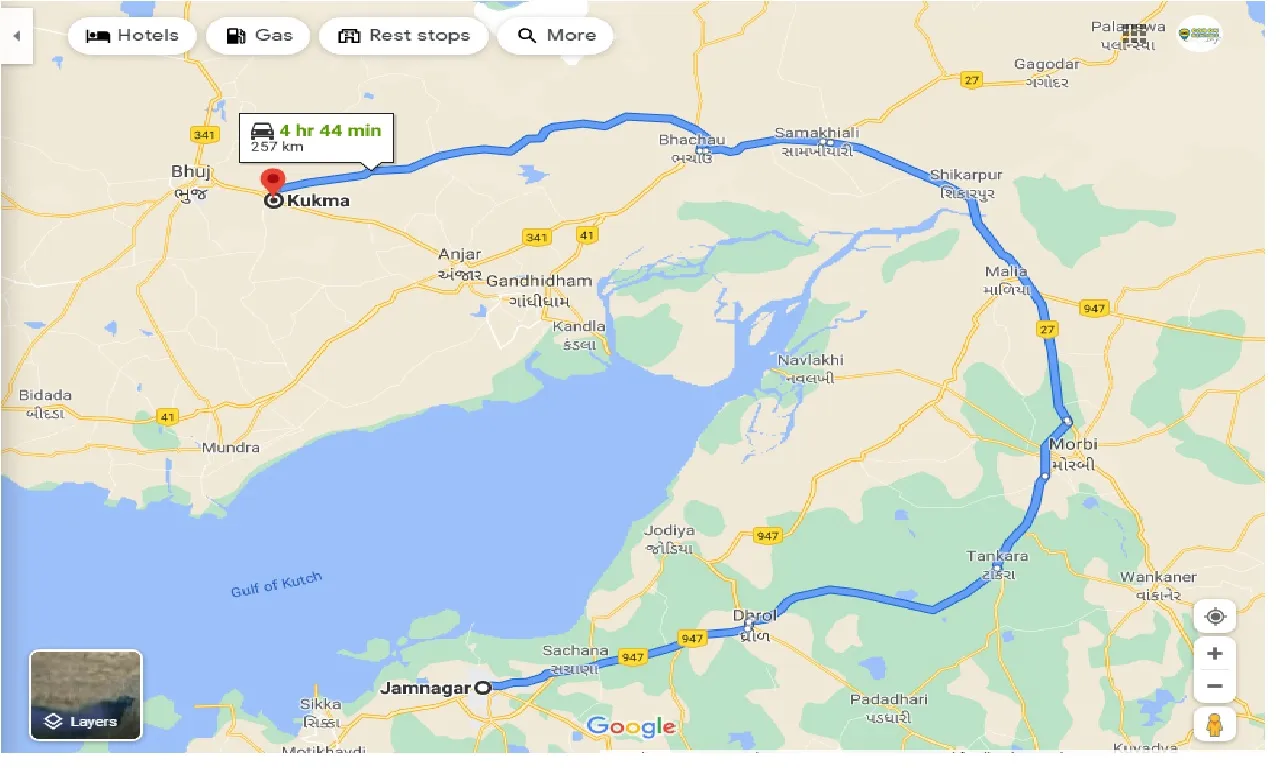Click the Morbi waypoint on route
The height and width of the screenshot is (768, 1280).
[x=1067, y=420]
